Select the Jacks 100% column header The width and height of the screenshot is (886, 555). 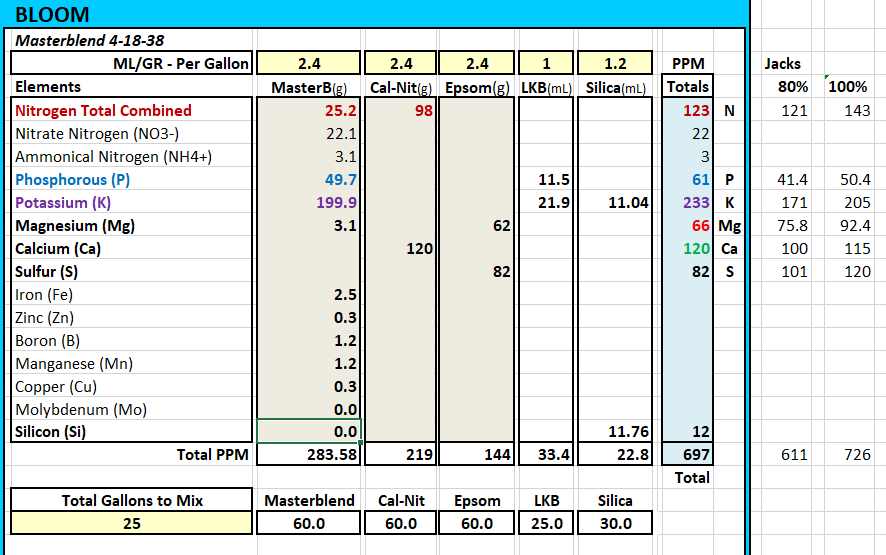[848, 86]
